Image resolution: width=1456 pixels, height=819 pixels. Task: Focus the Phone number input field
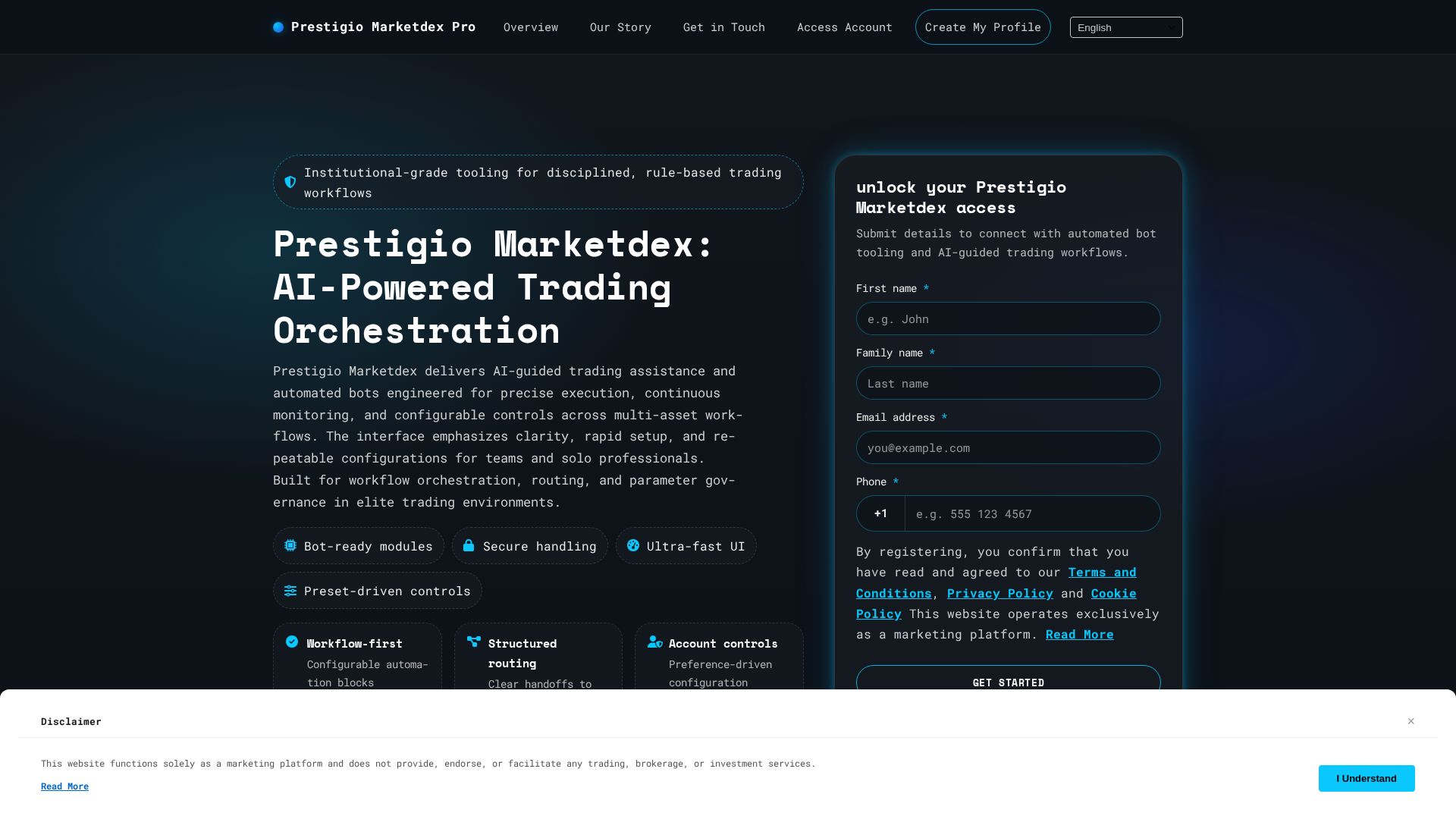tap(1032, 513)
